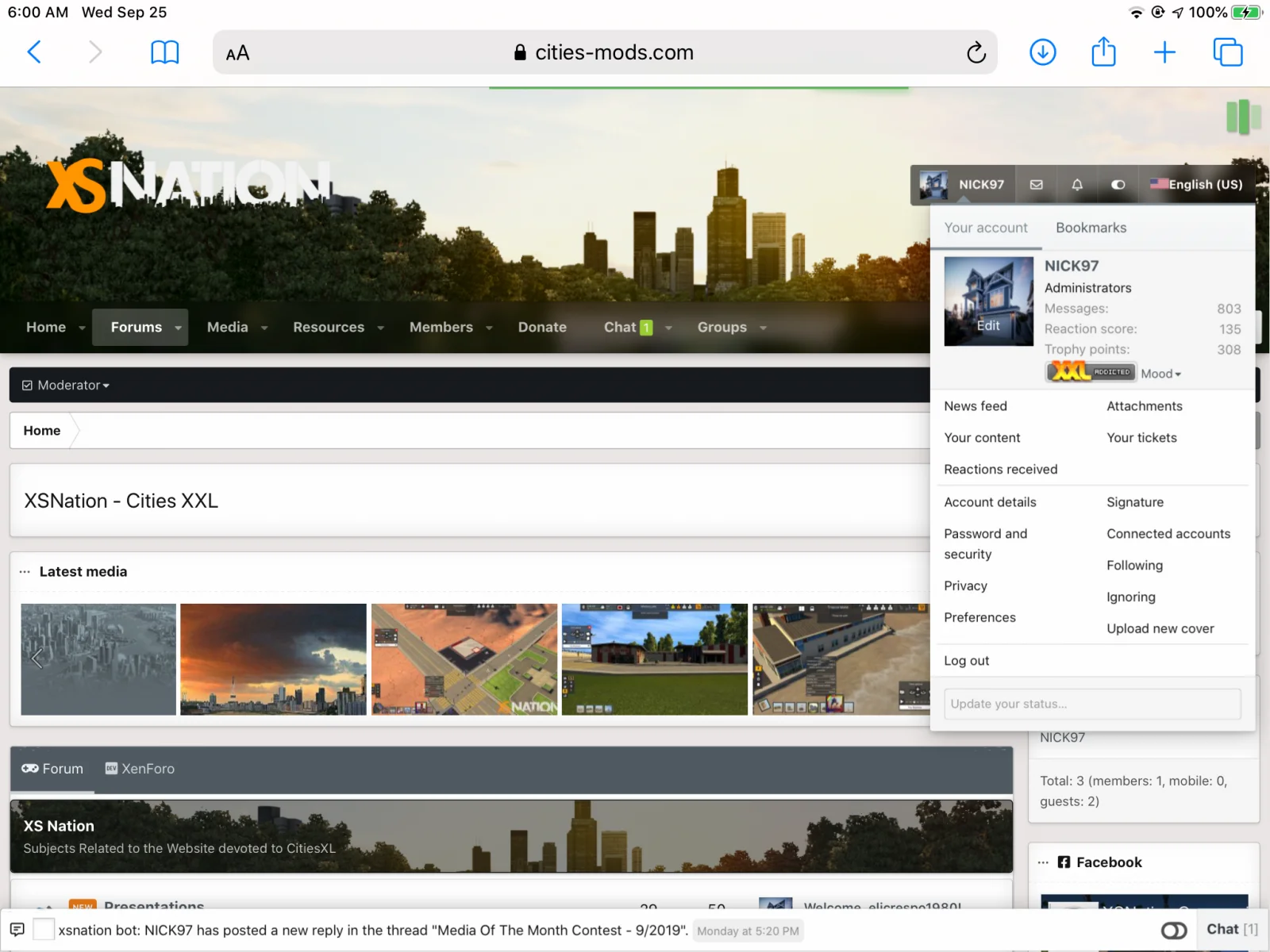Open the Following list

1134,566
